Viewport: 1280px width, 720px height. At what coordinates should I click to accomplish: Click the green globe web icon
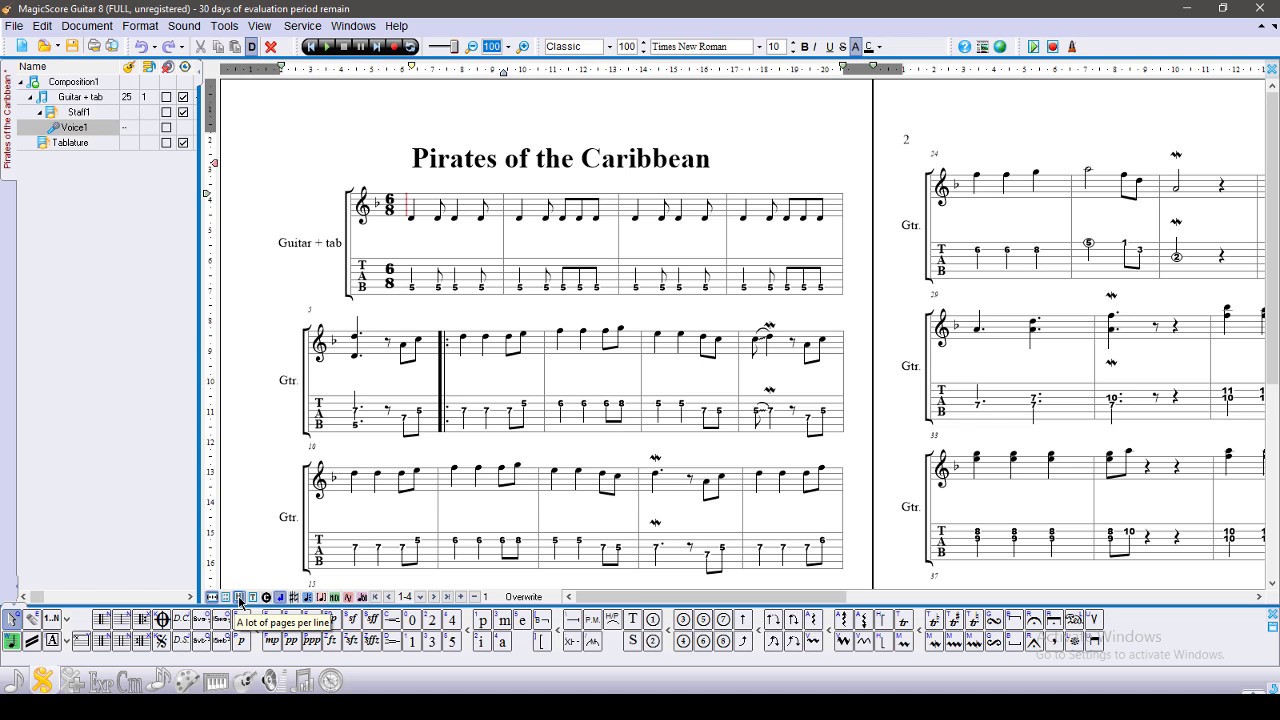1000,46
